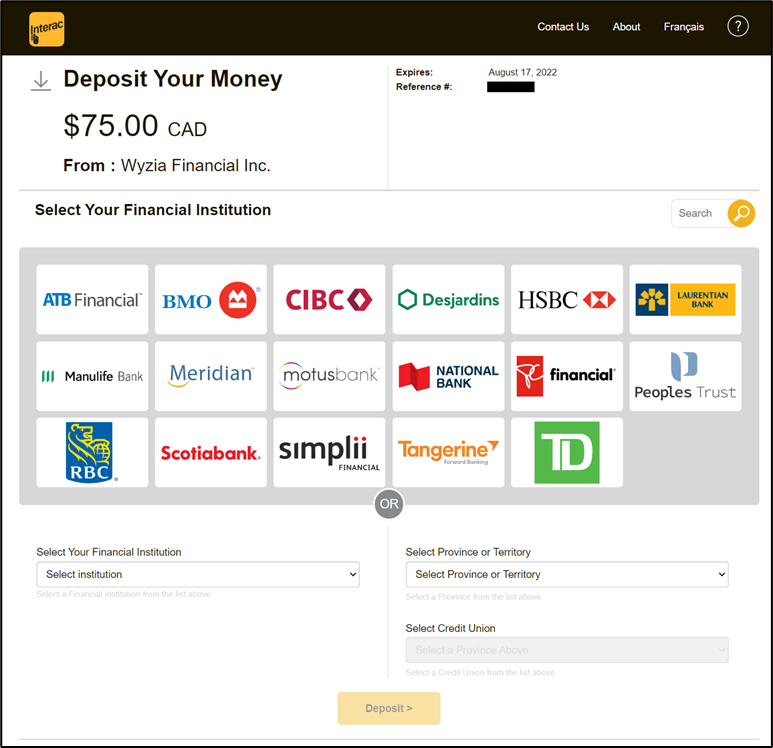This screenshot has width=773, height=748.
Task: Choose the Tangerine bank tile
Action: click(448, 452)
